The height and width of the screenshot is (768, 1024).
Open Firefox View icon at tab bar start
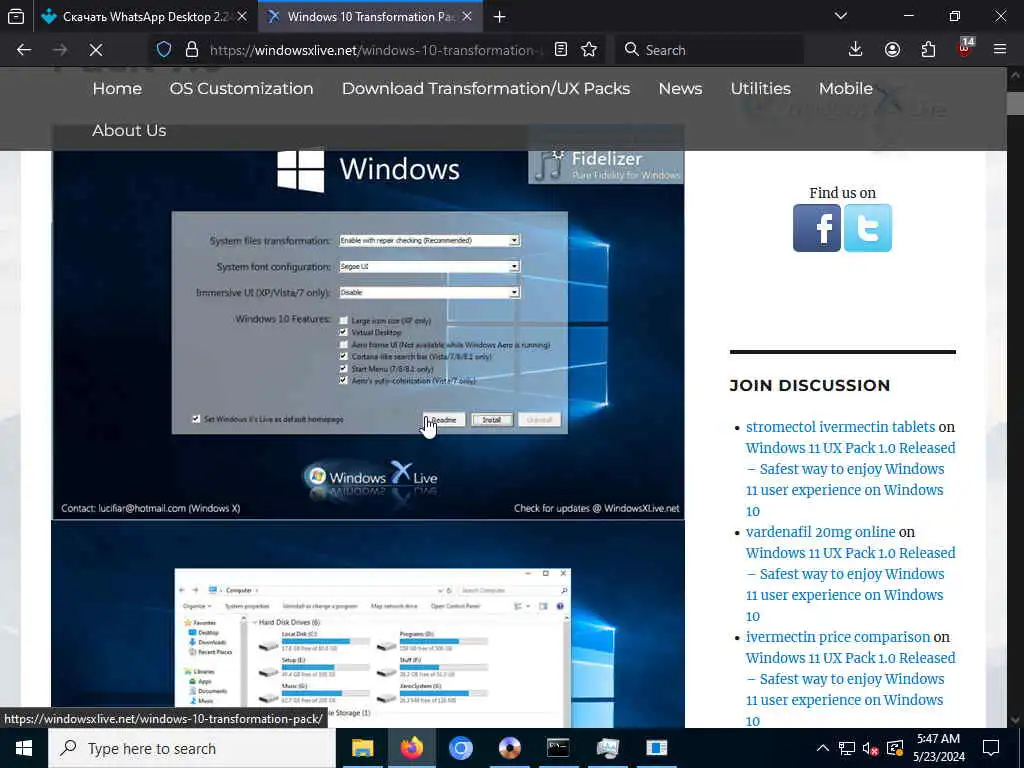tap(16, 17)
